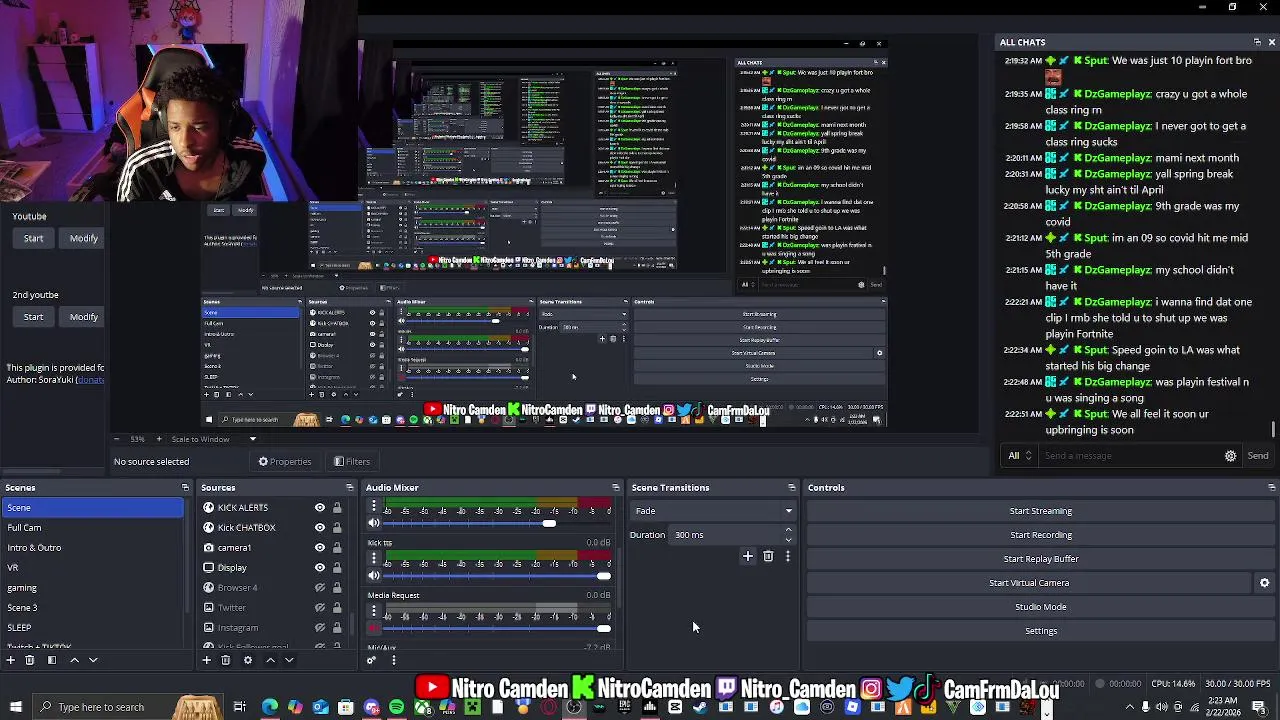Move the selected scene down

(93, 660)
